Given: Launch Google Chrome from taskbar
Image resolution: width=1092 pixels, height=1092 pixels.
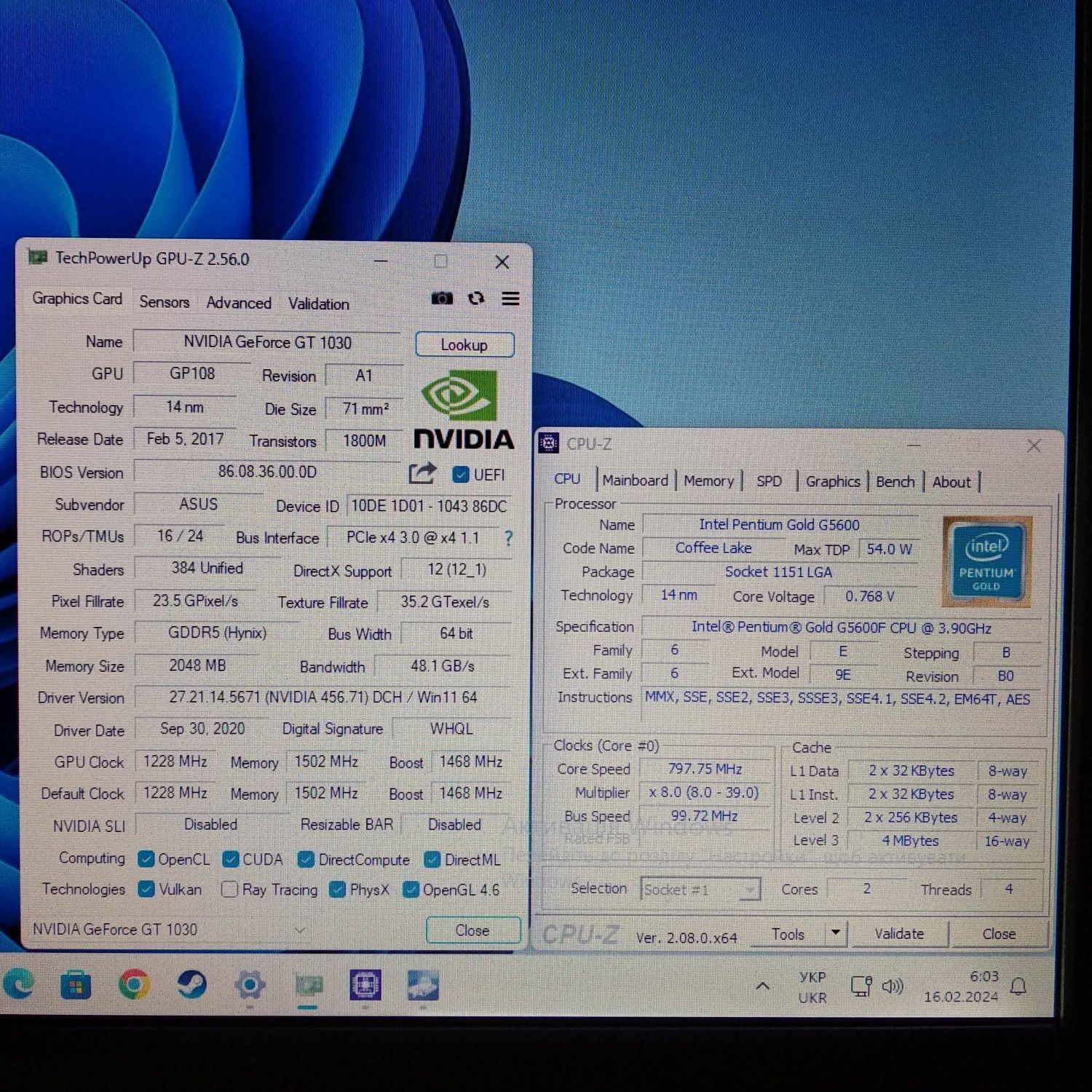Looking at the screenshot, I should [134, 985].
